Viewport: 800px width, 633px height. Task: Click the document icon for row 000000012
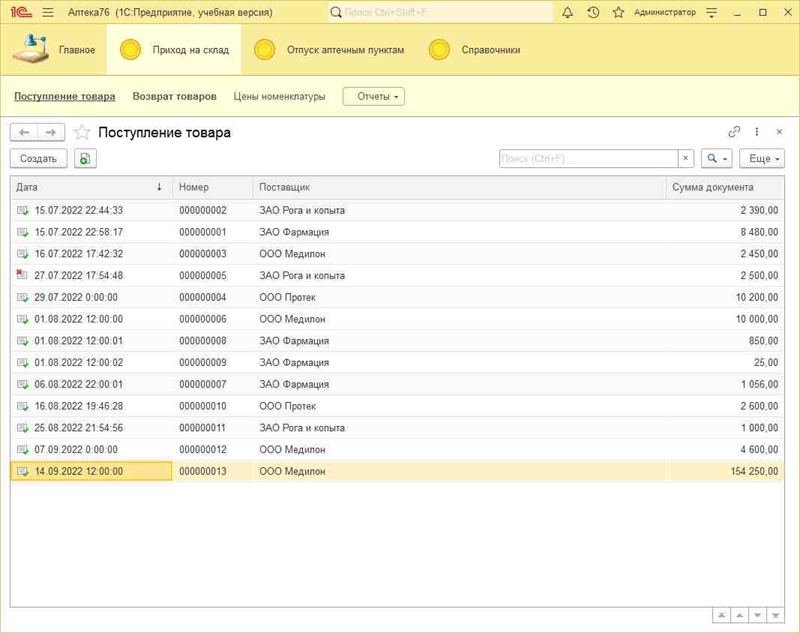(22, 450)
